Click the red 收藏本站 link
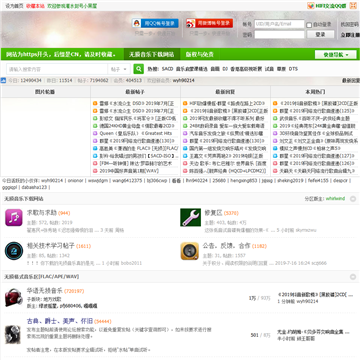 (x=35, y=6)
